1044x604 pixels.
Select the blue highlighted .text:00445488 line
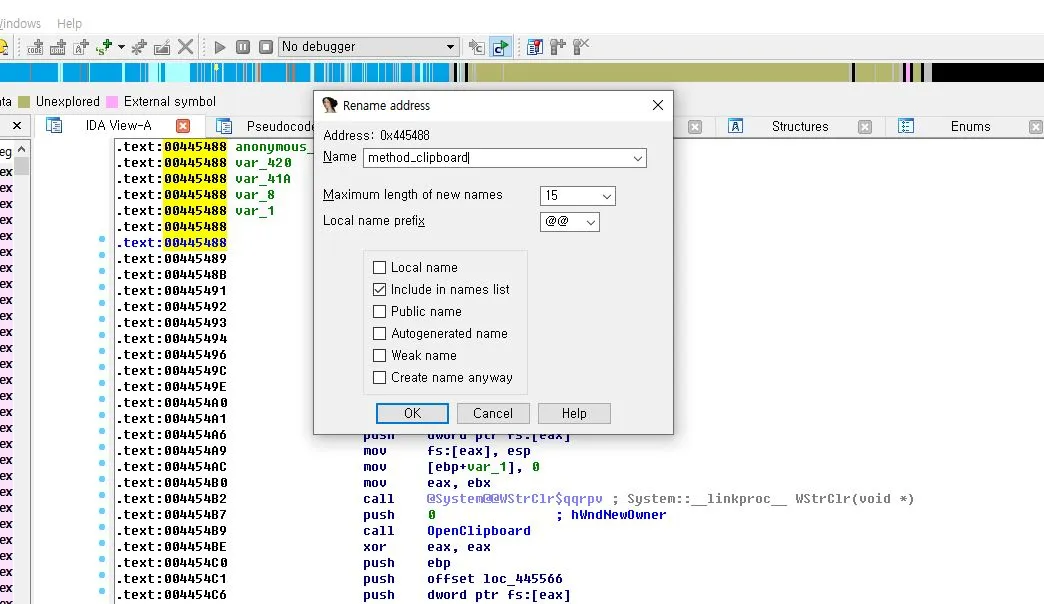(172, 243)
